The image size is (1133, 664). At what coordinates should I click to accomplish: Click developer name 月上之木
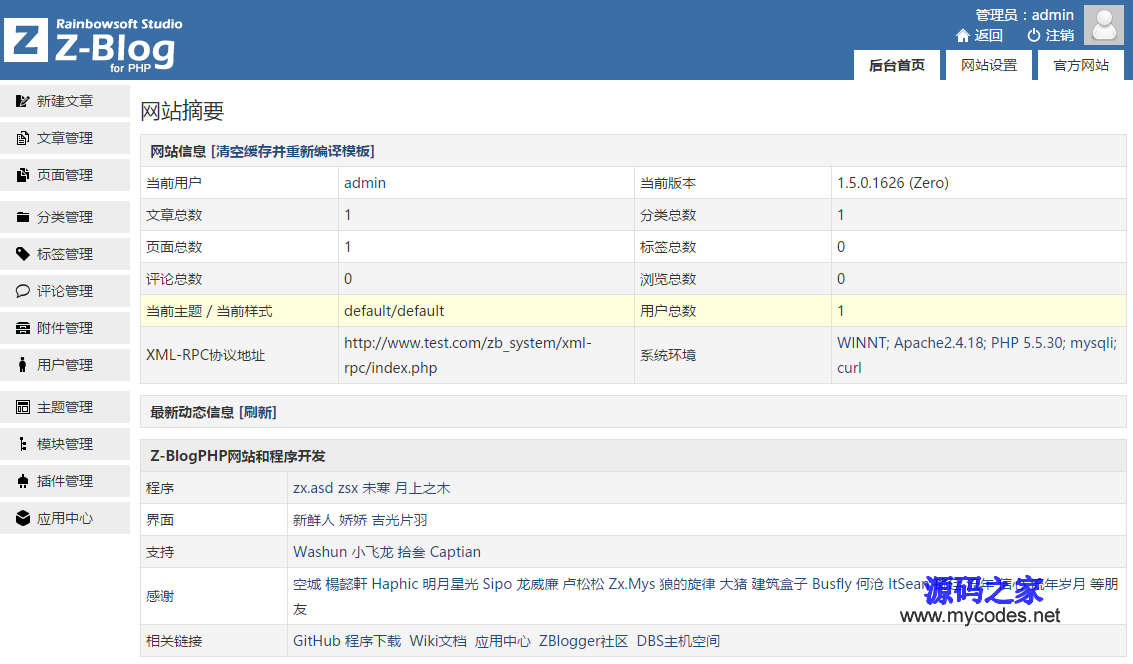[423, 488]
